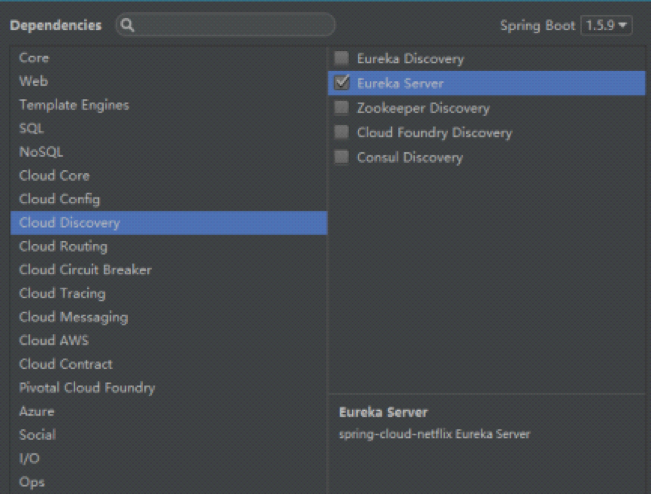
Task: Choose the NoSQL category
Action: [x=169, y=152]
